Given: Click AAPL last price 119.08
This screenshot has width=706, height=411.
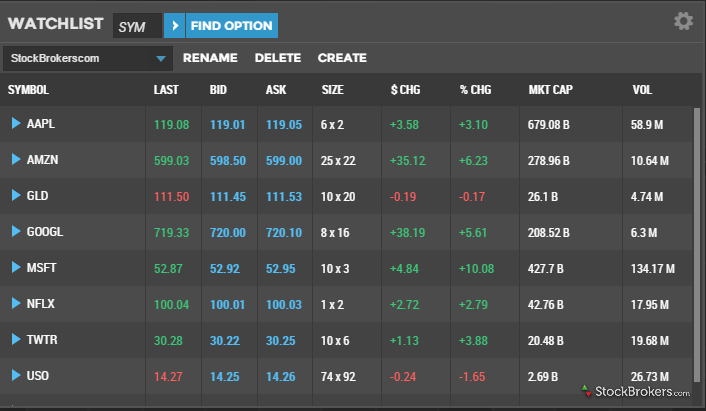Looking at the screenshot, I should pyautogui.click(x=172, y=125).
